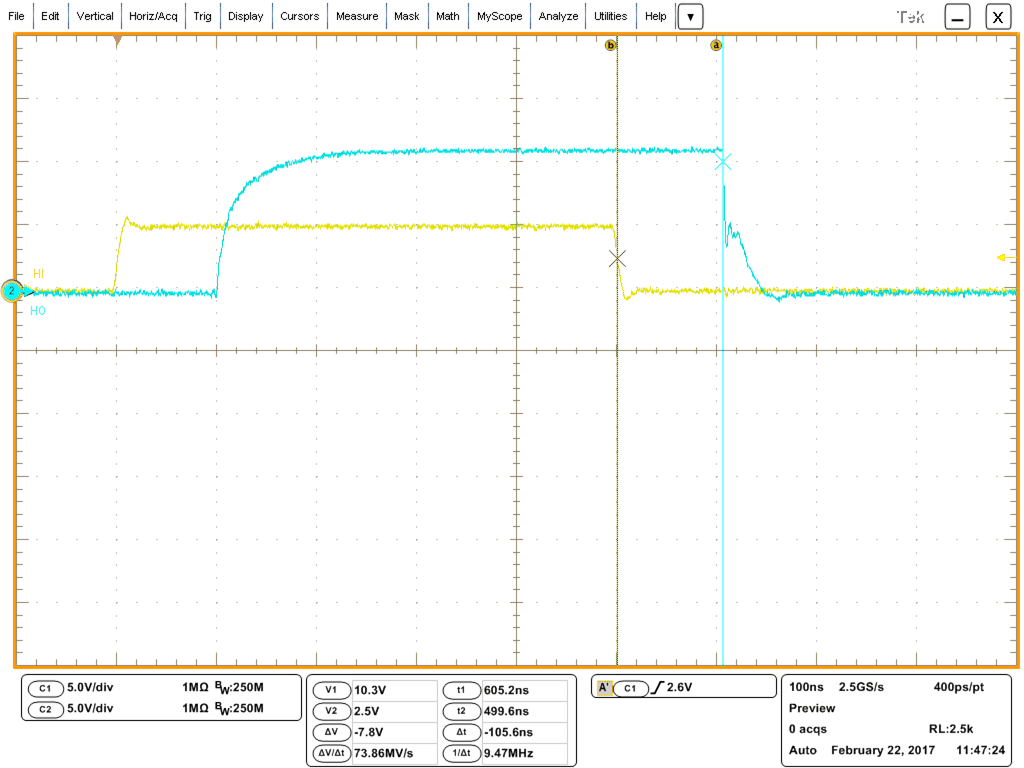Image resolution: width=1024 pixels, height=768 pixels.
Task: Open the MyScope menu
Action: (499, 16)
